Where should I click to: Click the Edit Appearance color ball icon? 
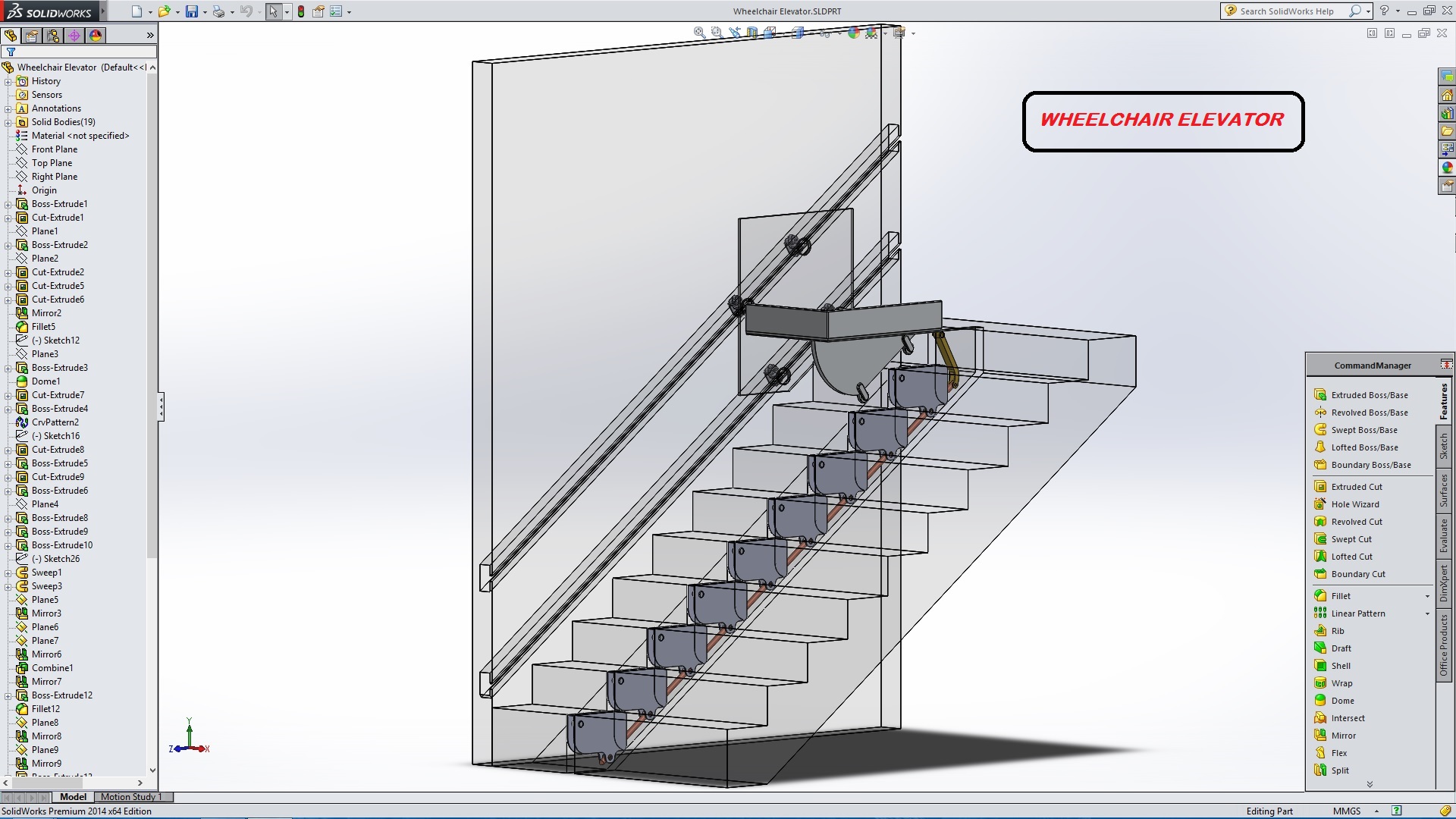tap(854, 33)
